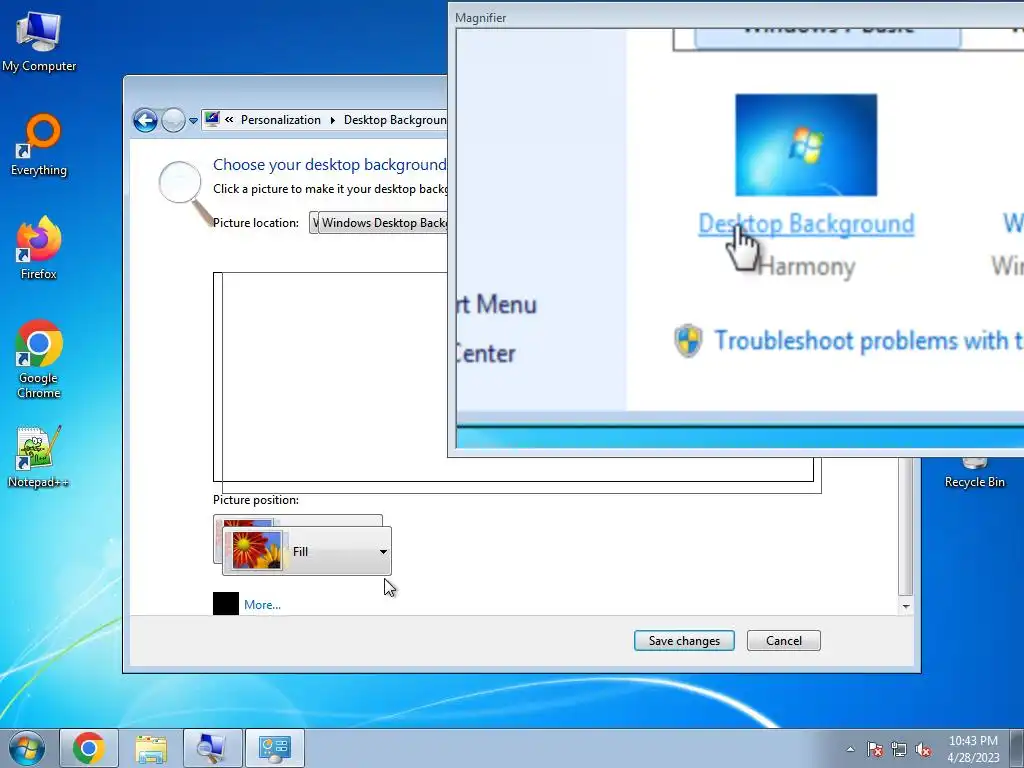Click 'Choose your desktop background' heading

(x=330, y=165)
